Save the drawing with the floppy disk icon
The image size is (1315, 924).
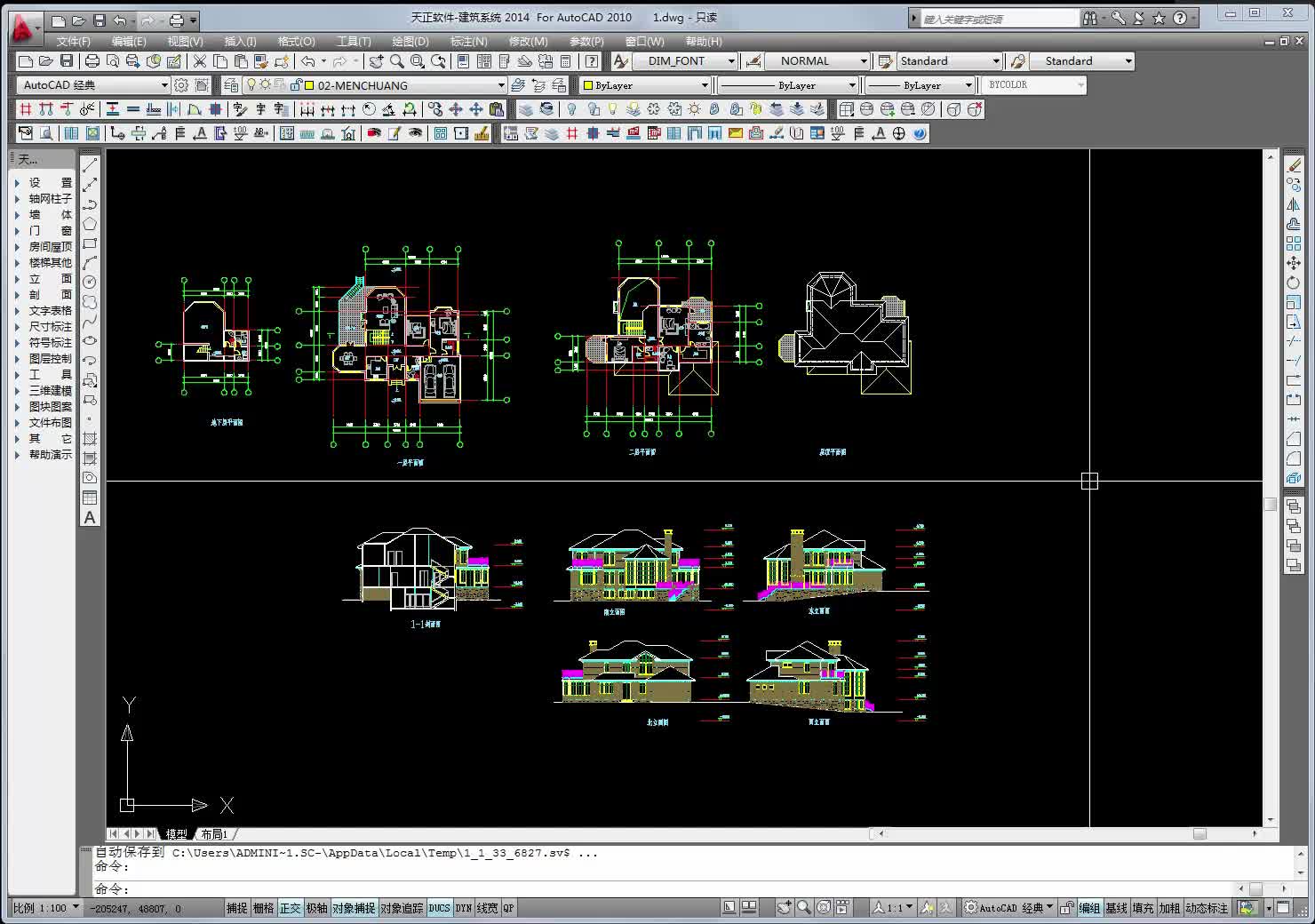click(x=67, y=60)
